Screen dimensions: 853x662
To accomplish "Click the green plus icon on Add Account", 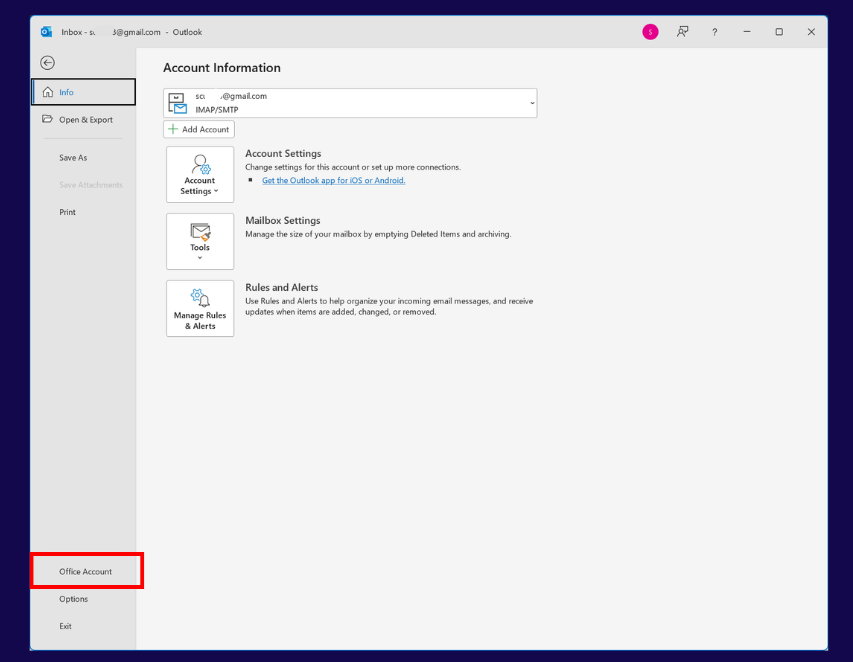I will pos(173,129).
